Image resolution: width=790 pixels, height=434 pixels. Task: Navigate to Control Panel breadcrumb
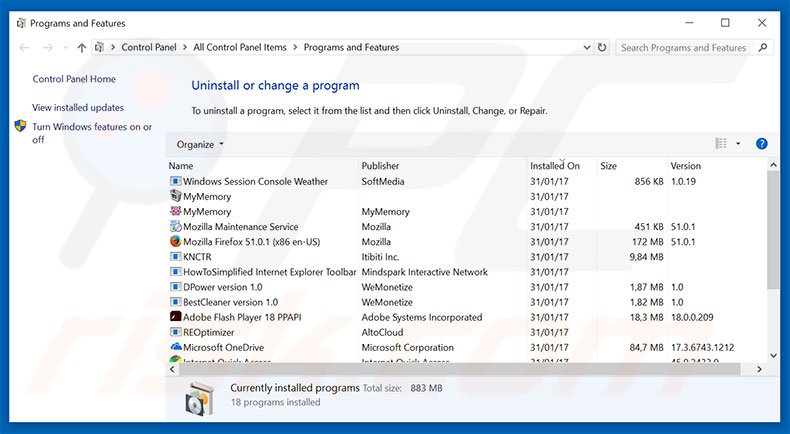(x=149, y=47)
